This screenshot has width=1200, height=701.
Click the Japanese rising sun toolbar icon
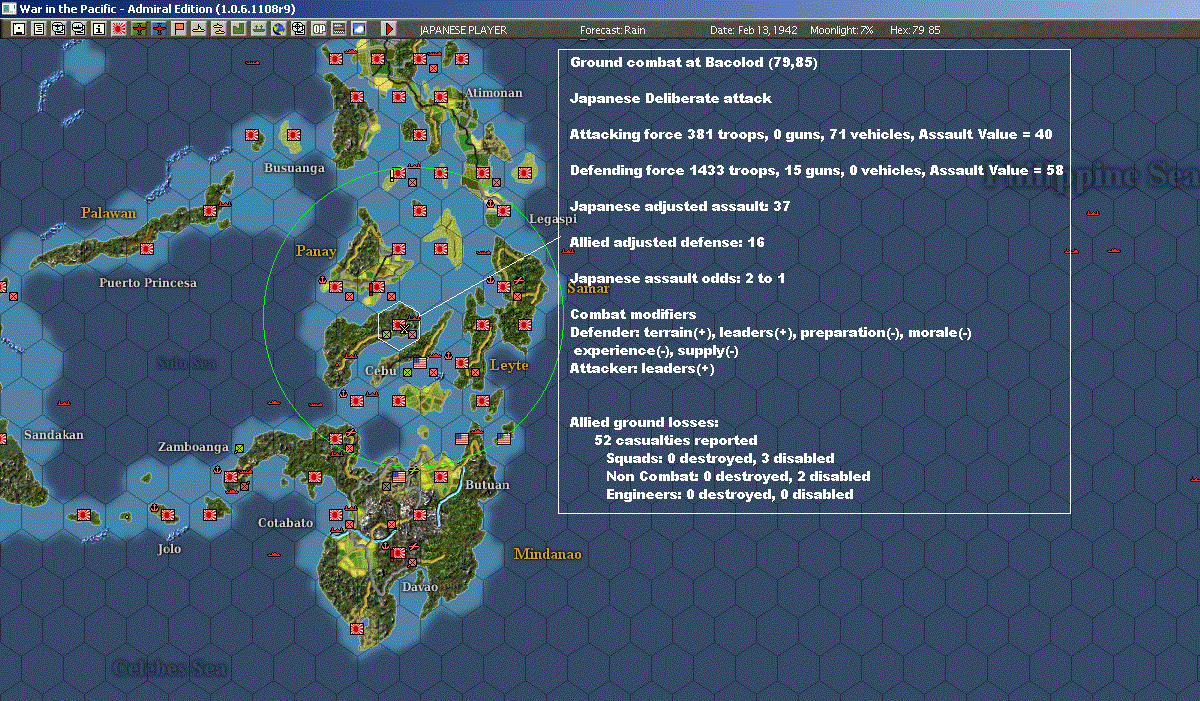click(119, 29)
